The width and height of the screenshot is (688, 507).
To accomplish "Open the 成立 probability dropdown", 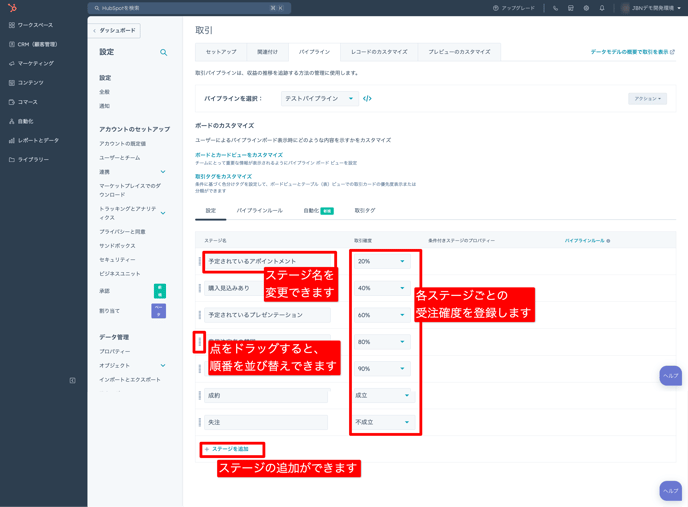I will [x=383, y=396].
